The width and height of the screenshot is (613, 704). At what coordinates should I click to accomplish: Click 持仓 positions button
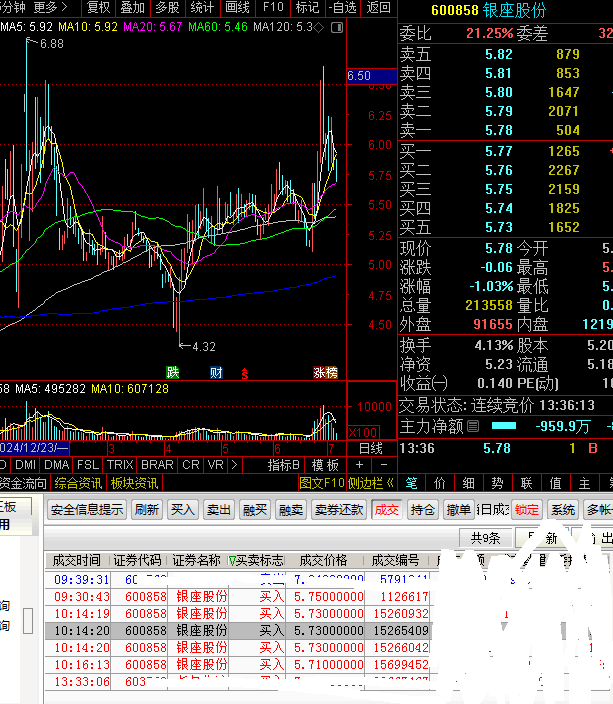point(423,510)
